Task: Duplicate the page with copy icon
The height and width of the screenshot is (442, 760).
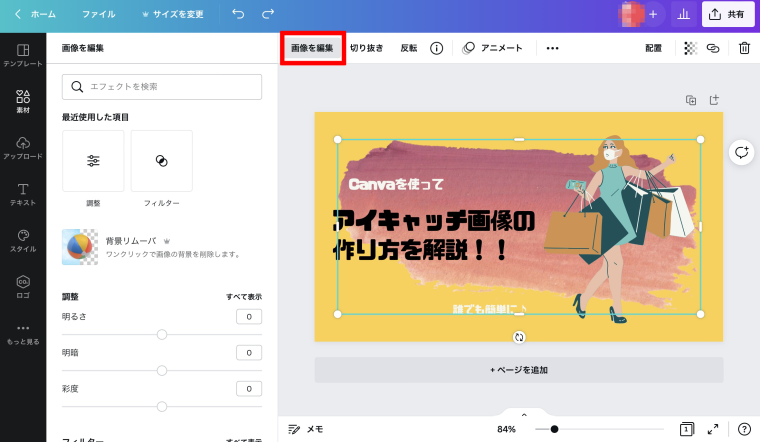Action: click(691, 100)
